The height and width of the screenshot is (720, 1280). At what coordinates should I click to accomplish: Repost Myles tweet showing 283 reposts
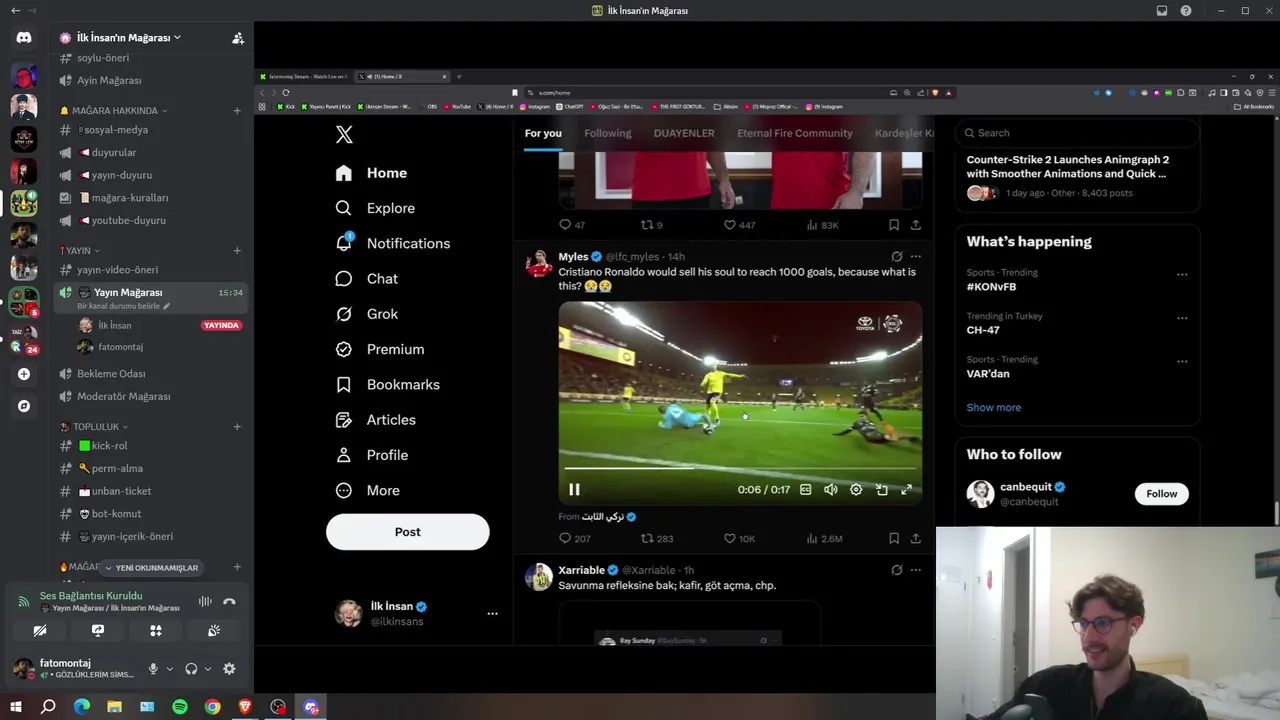point(657,538)
